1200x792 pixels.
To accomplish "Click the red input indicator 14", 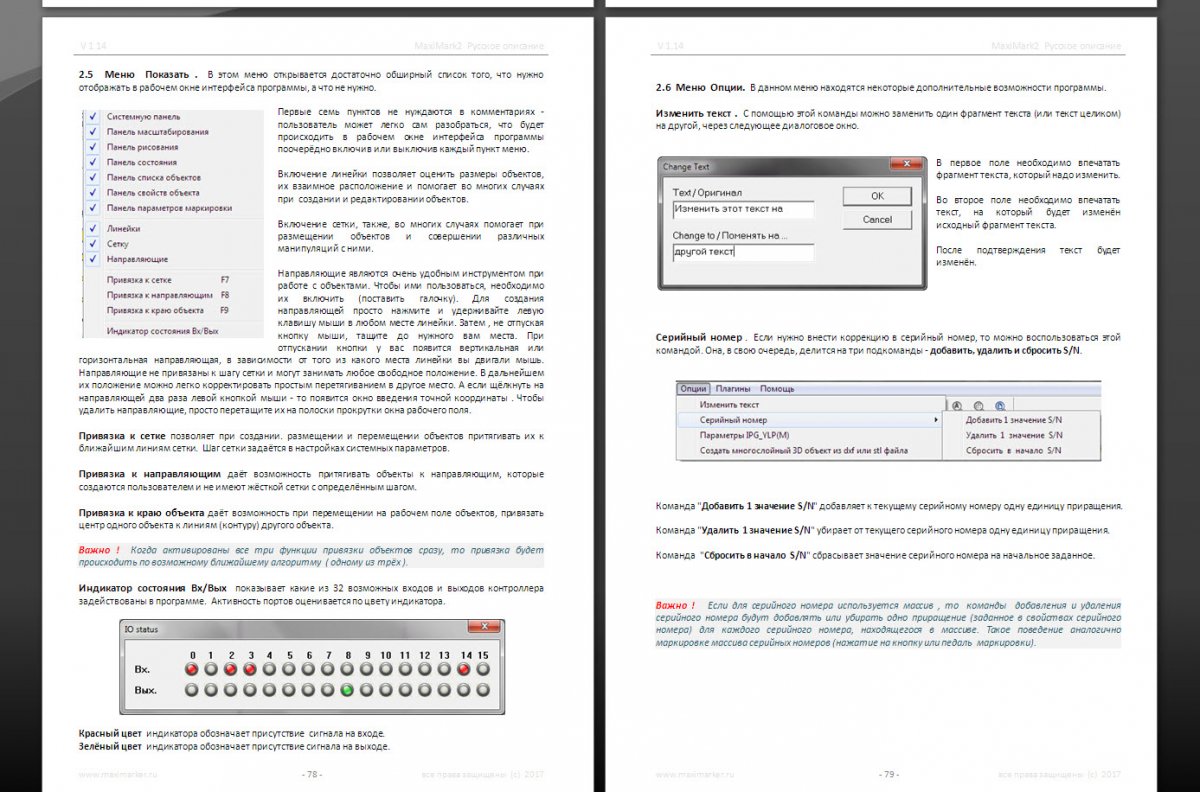I will (x=465, y=668).
